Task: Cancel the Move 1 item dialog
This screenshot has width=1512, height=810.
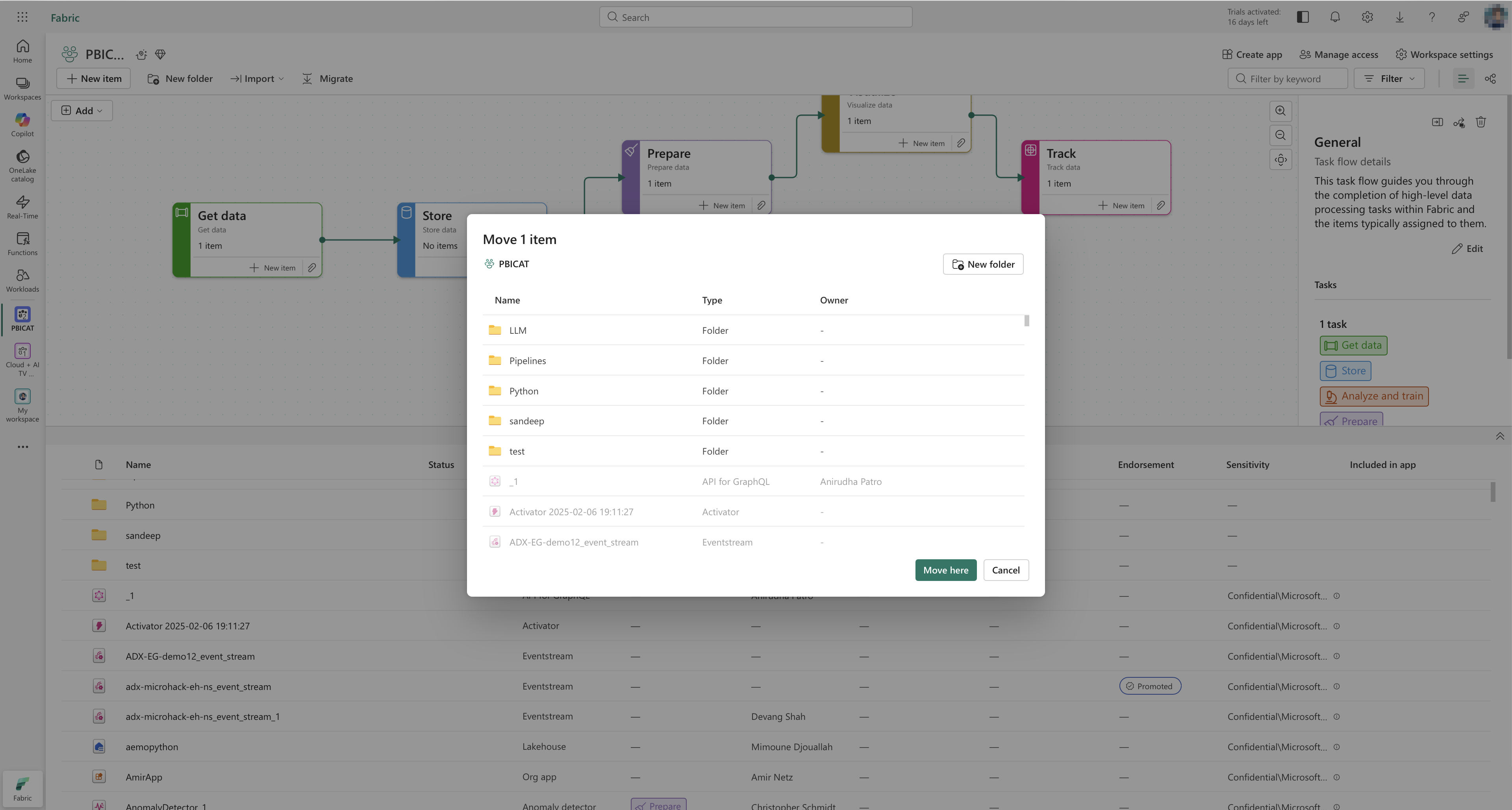Action: pyautogui.click(x=1006, y=570)
